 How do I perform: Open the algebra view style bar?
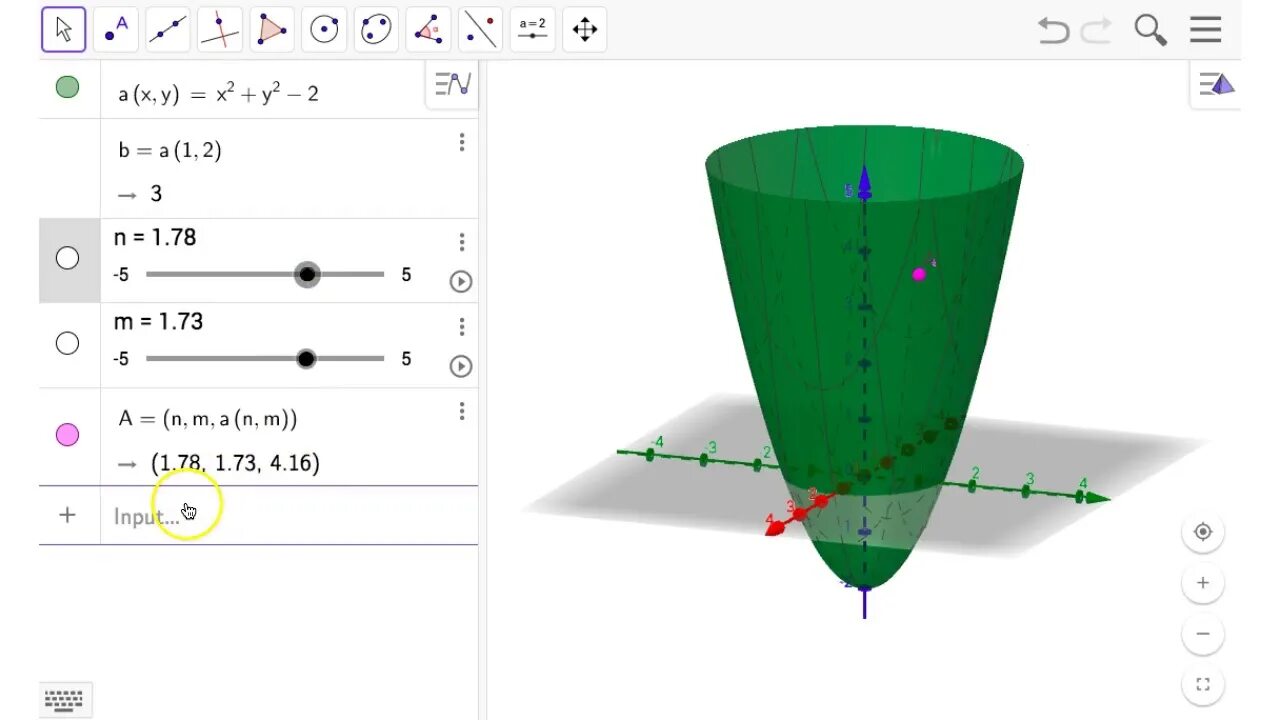click(453, 85)
